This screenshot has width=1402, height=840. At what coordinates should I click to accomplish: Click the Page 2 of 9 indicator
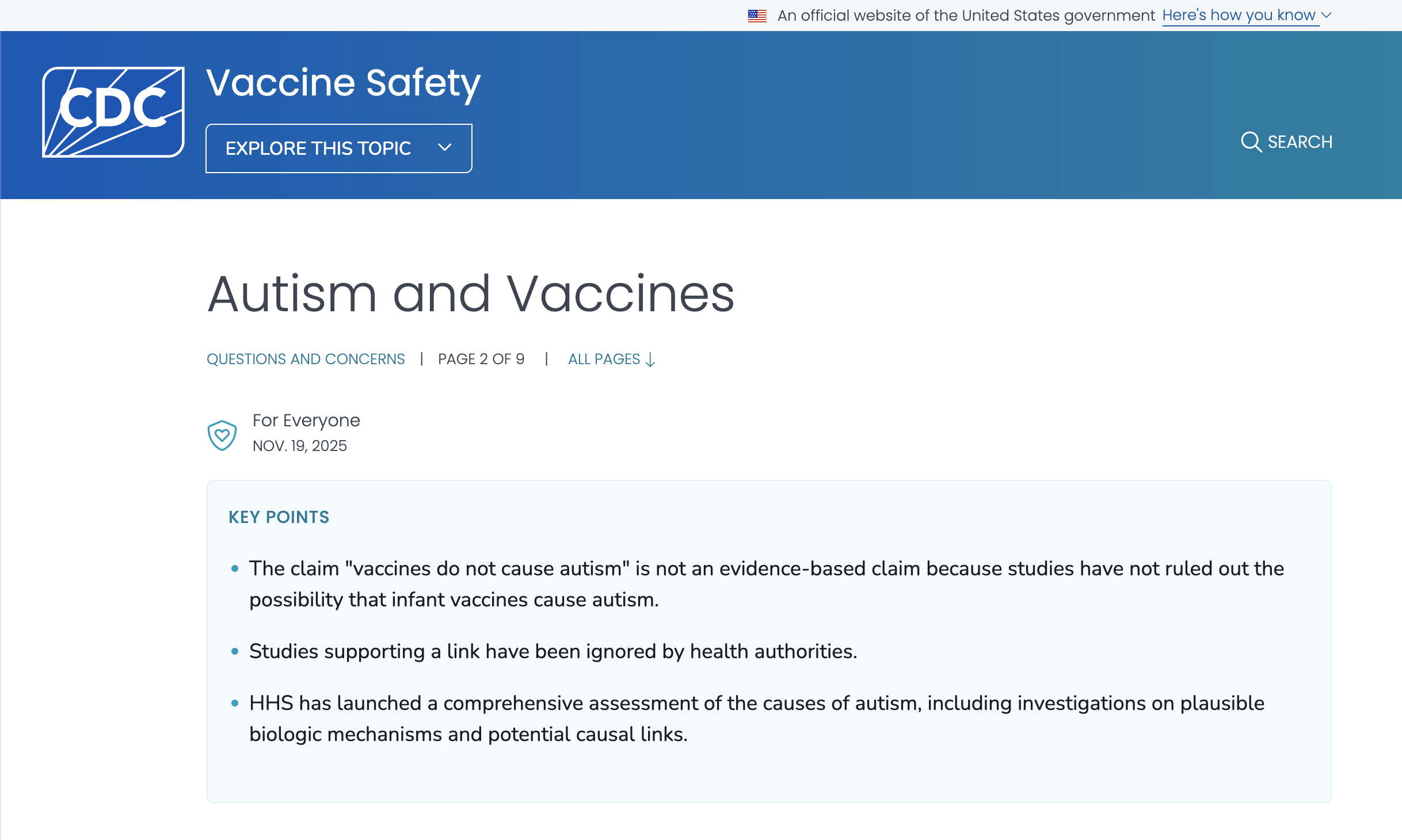[481, 359]
